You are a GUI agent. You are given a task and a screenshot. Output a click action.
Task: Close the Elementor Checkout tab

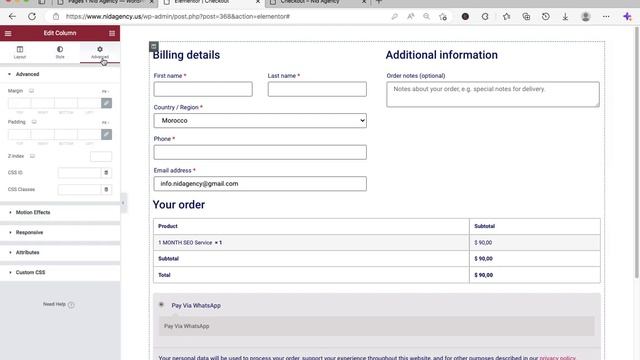[258, 2]
